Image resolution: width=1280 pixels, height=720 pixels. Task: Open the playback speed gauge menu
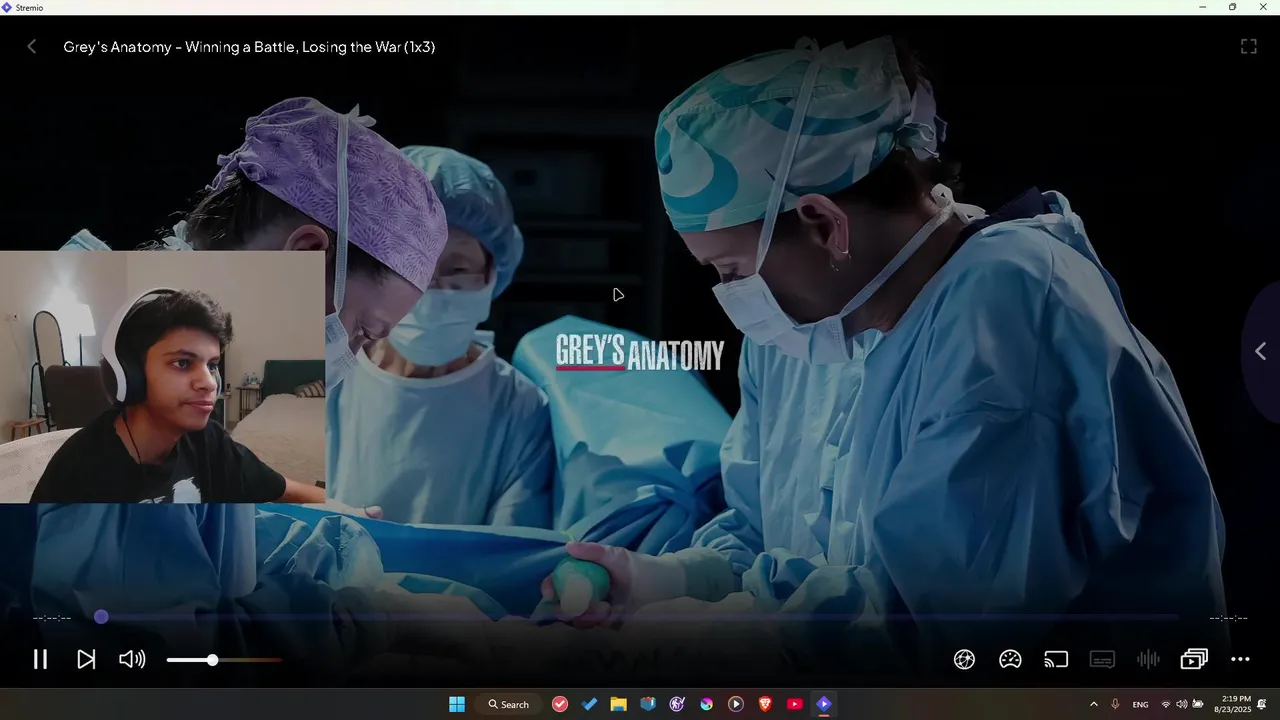tap(1010, 659)
